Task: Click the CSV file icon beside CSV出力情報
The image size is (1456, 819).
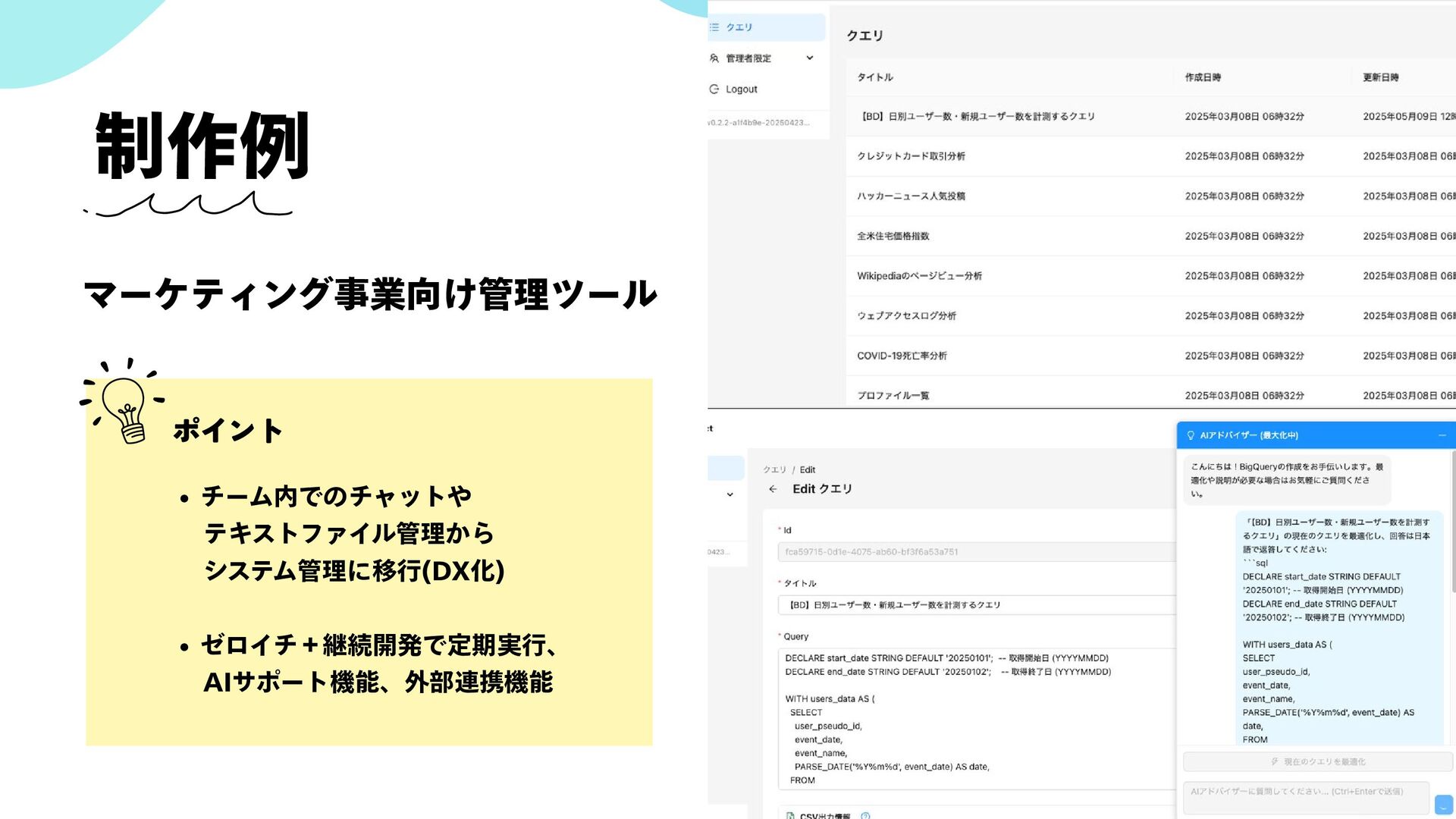Action: [790, 815]
